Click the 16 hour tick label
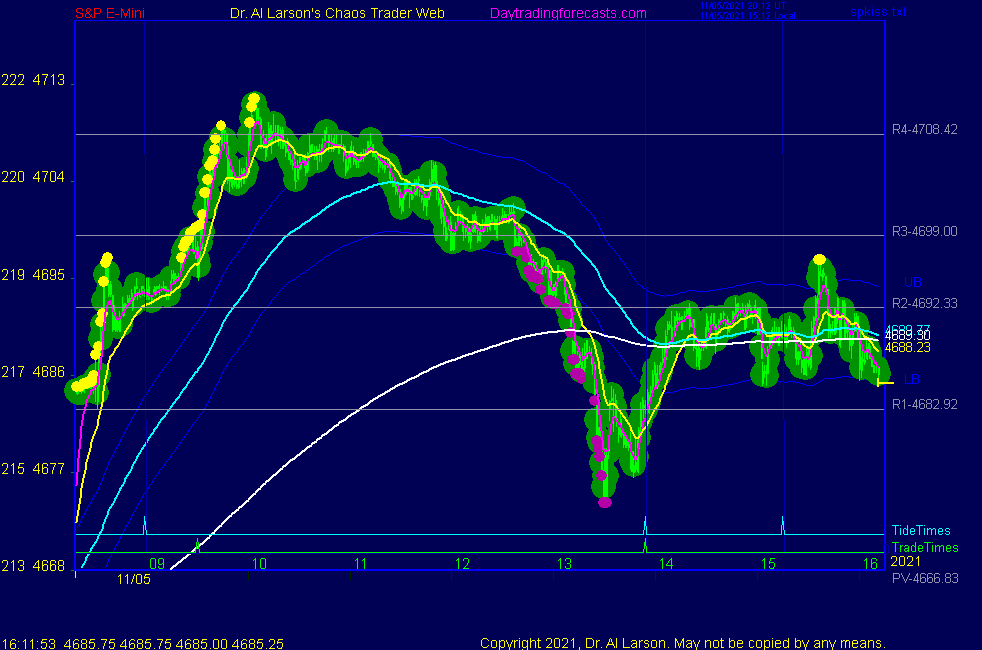Viewport: 982px width, 650px height. [x=870, y=564]
